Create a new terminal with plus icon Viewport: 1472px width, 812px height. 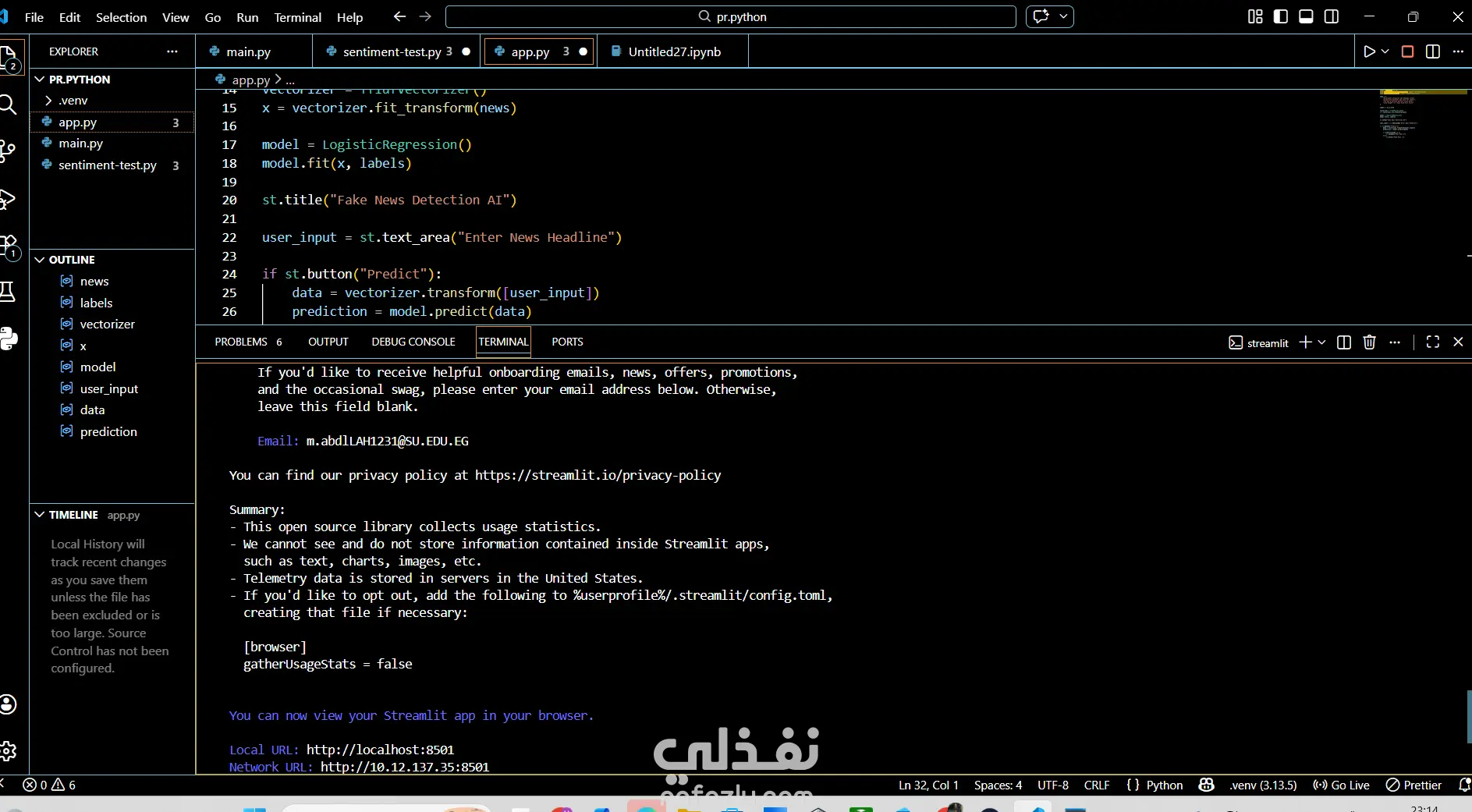pos(1305,342)
